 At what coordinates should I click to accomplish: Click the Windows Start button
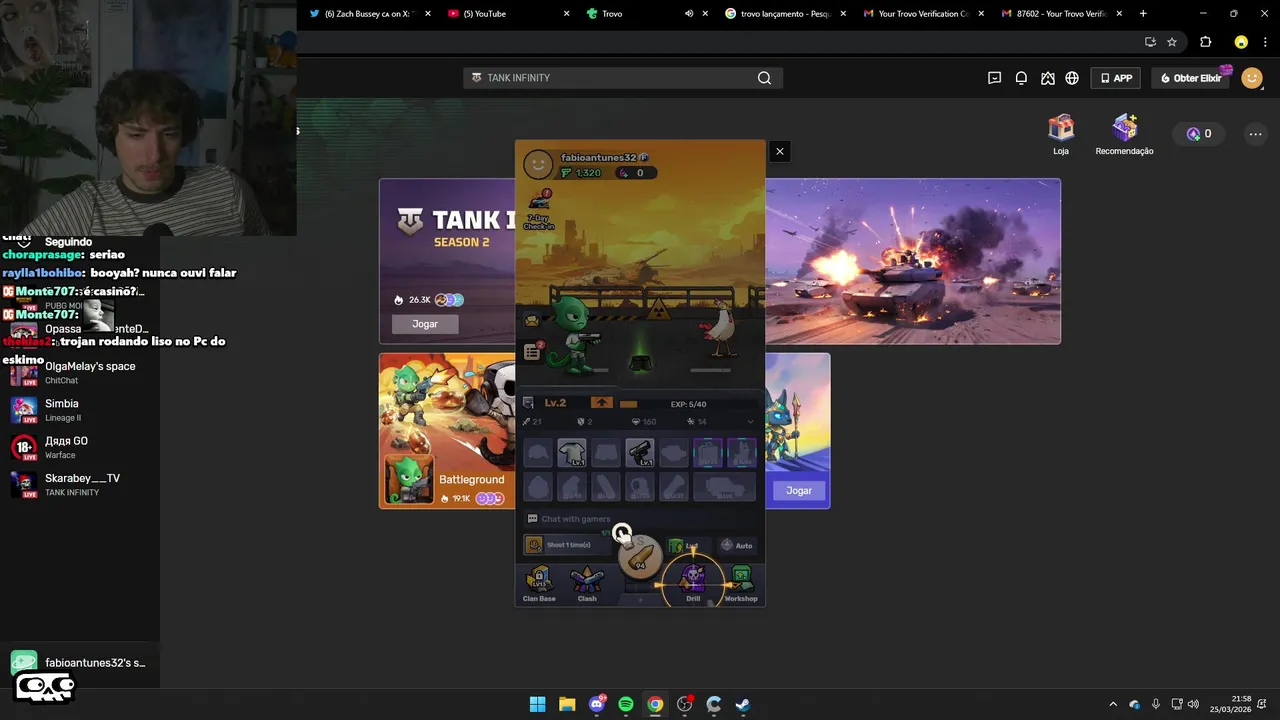click(x=537, y=704)
